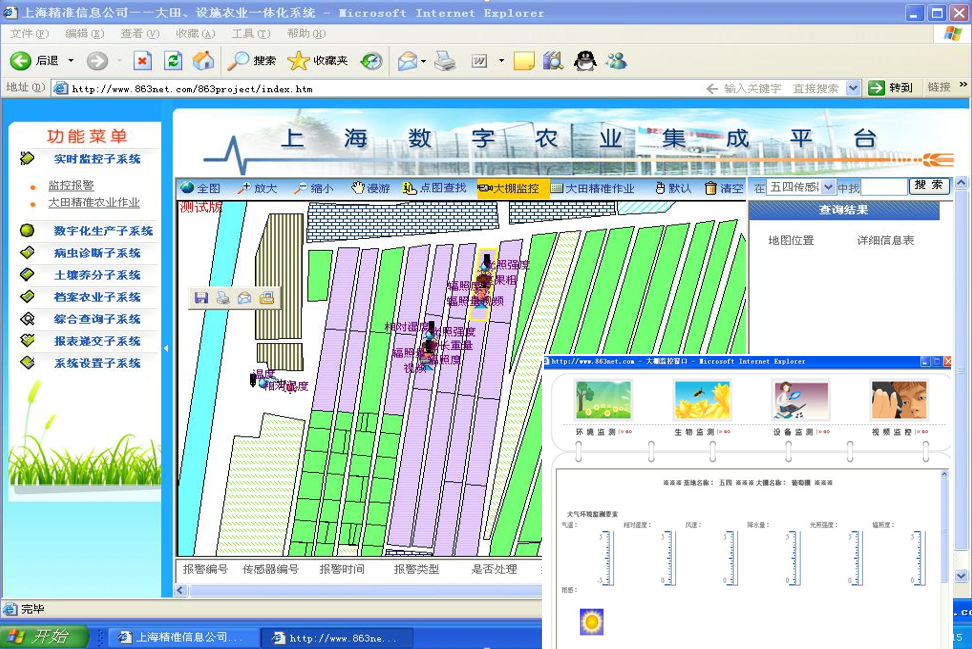Open the 视频监控 video monitoring thumbnail
Viewport: 972px width, 649px height.
898,400
